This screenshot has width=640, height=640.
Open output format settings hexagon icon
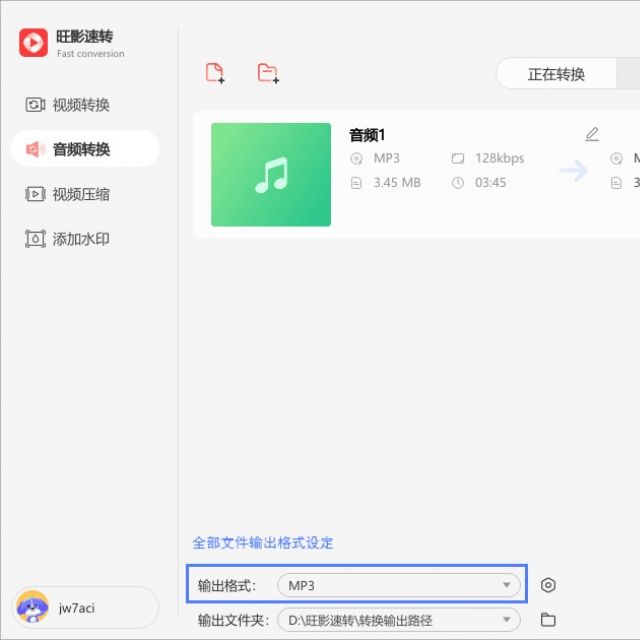tap(548, 585)
